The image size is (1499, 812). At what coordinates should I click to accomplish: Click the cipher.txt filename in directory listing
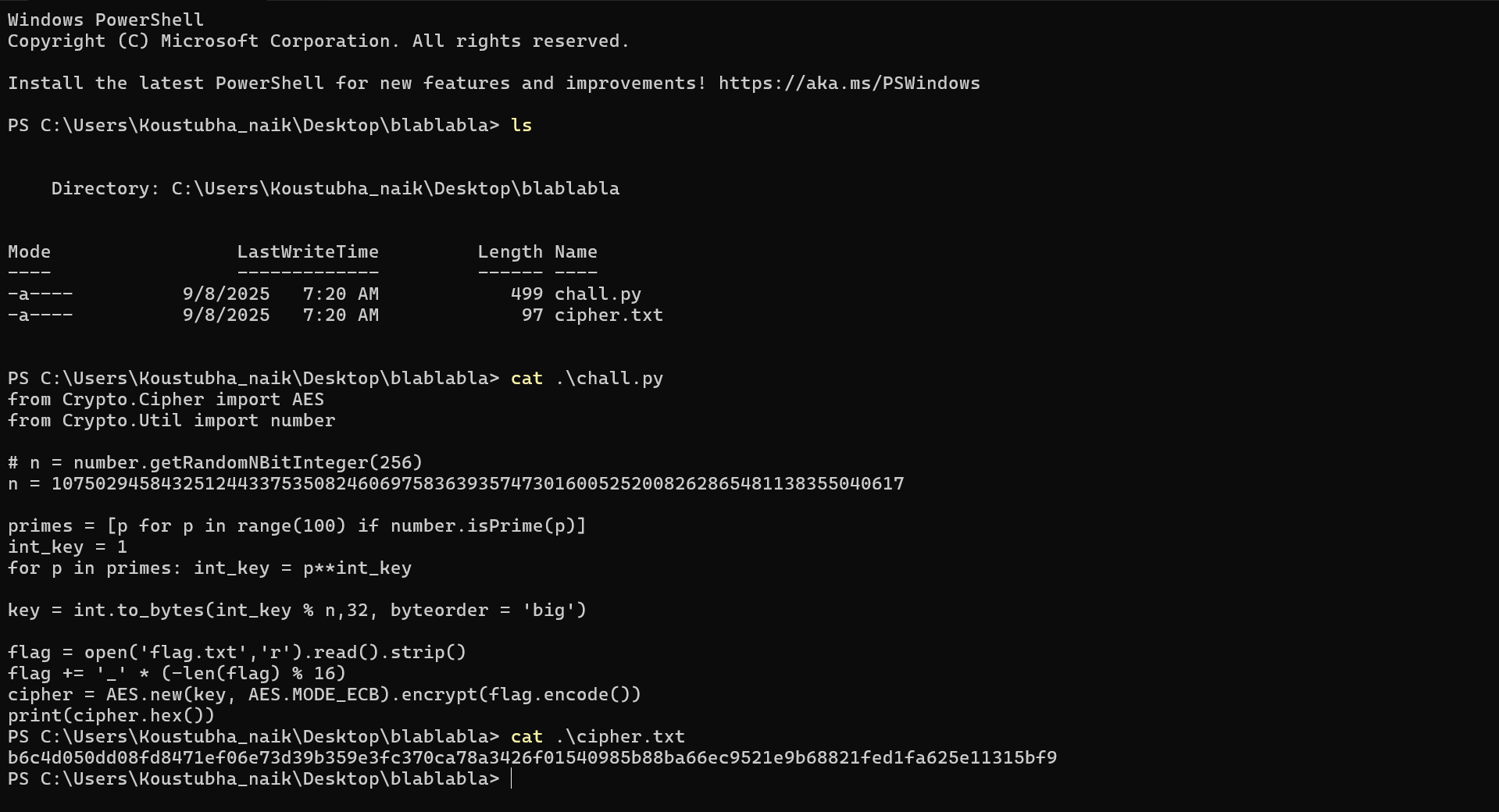coord(609,315)
